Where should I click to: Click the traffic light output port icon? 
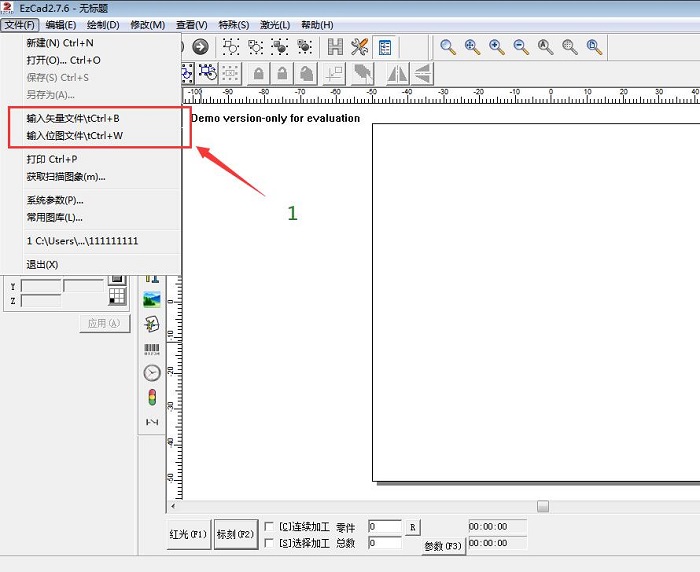pos(152,397)
